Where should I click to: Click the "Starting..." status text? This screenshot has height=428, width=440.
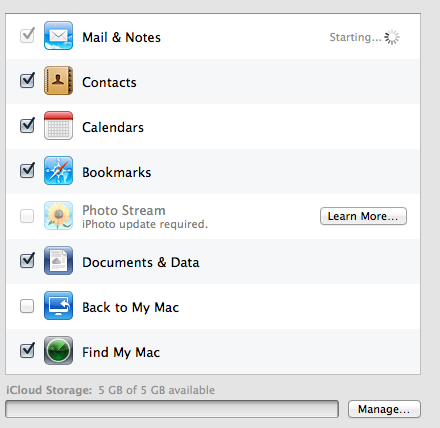pos(355,37)
